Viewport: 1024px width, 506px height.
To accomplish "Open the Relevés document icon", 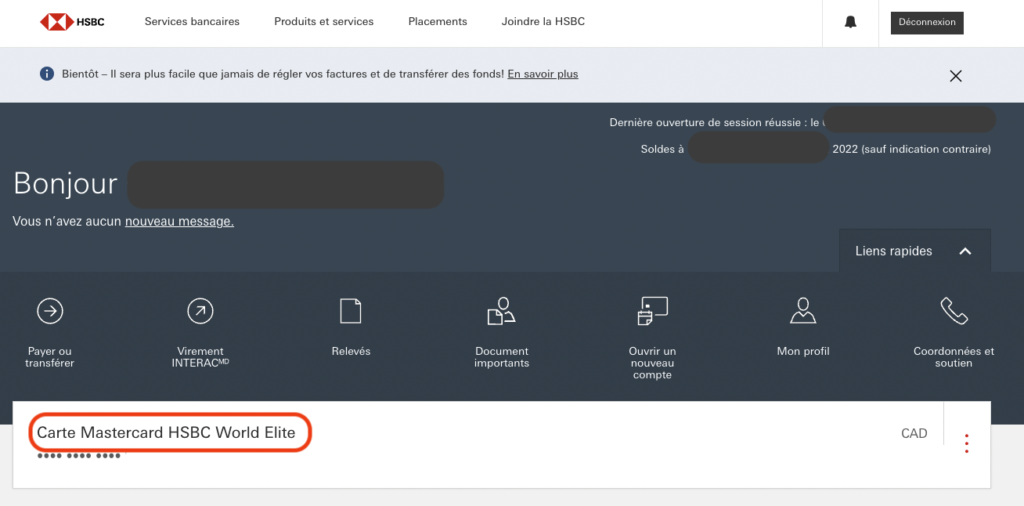I will (351, 311).
